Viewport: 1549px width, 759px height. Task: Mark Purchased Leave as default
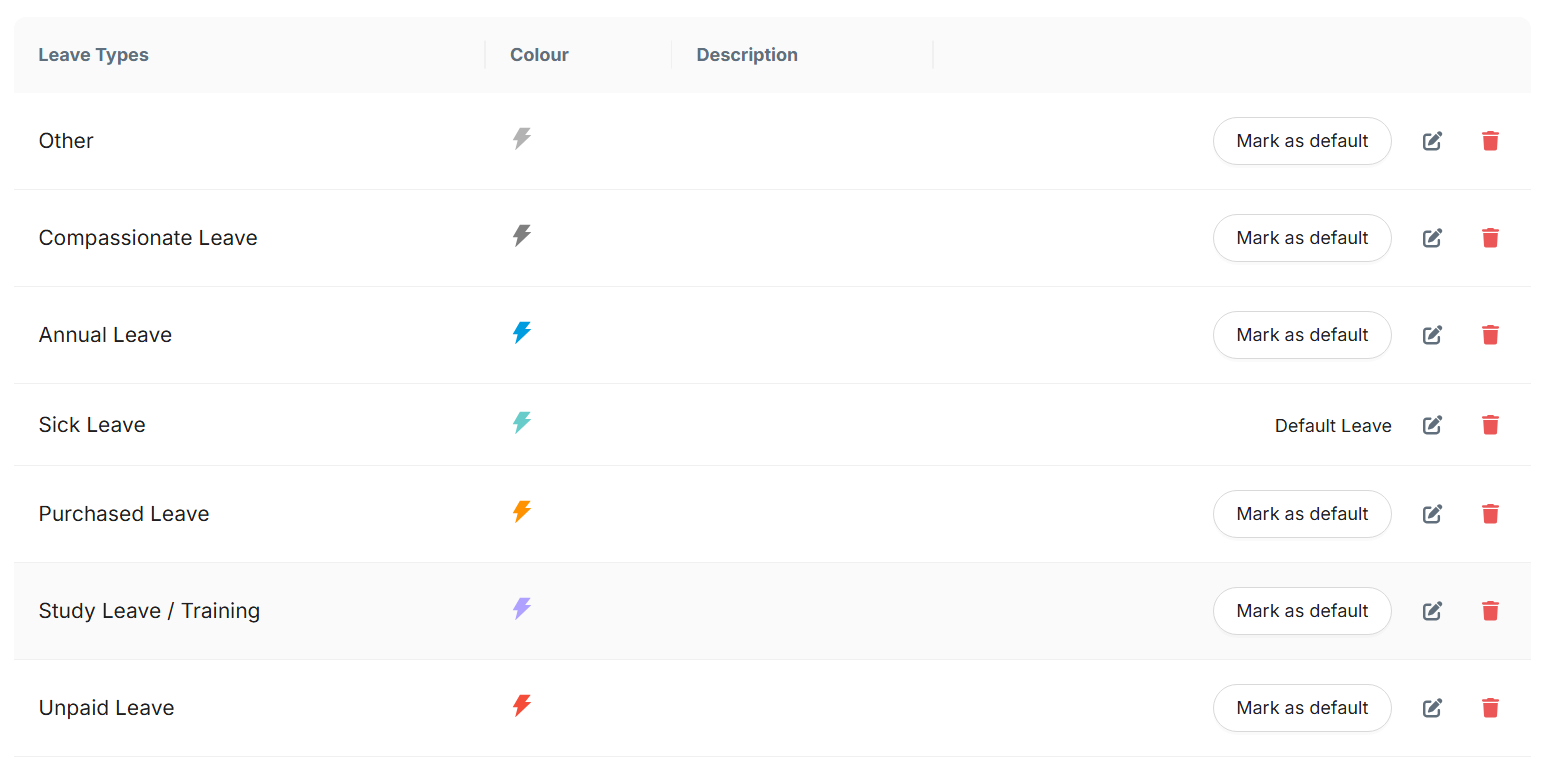click(x=1301, y=514)
